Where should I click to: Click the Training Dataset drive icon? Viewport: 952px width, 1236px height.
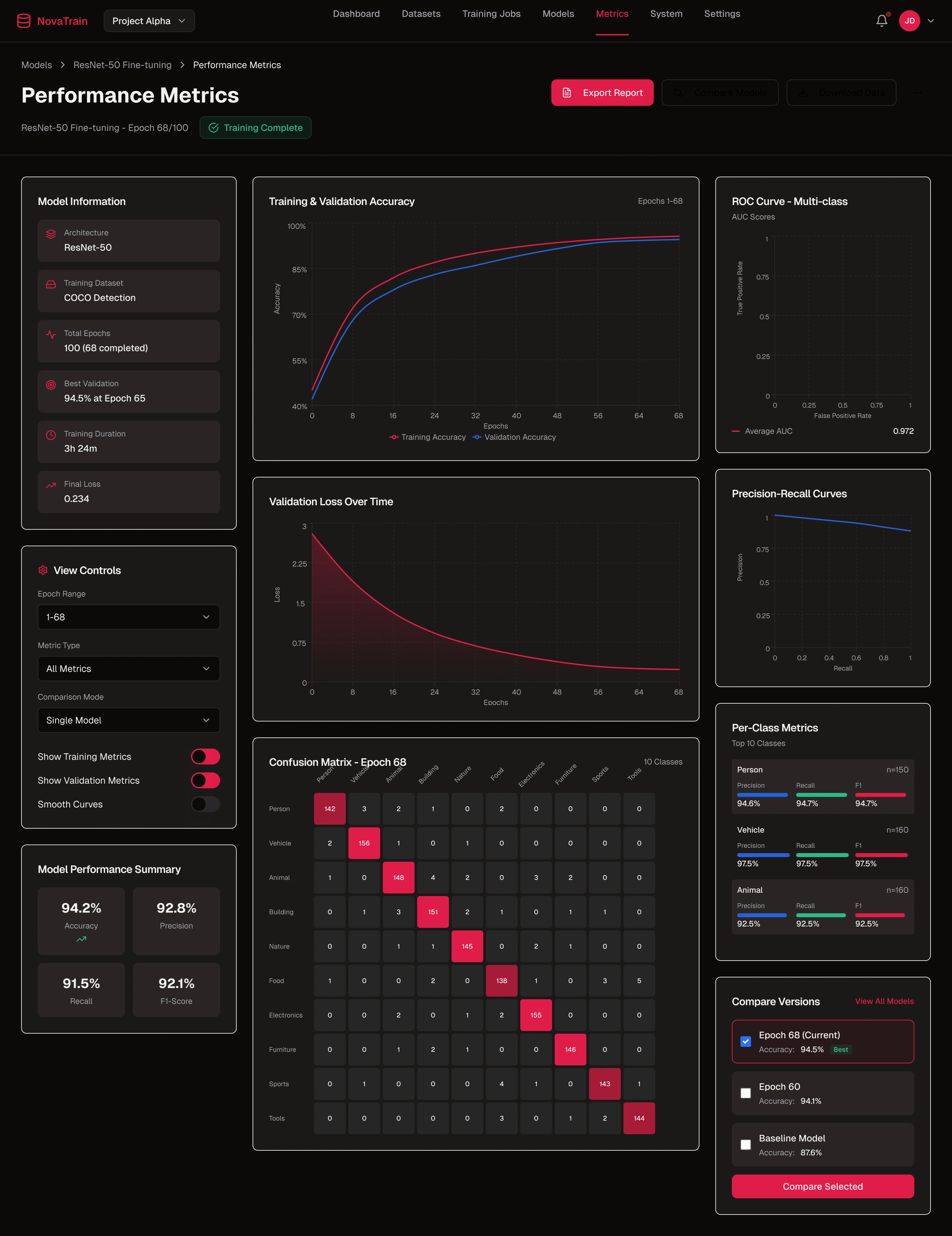51,284
